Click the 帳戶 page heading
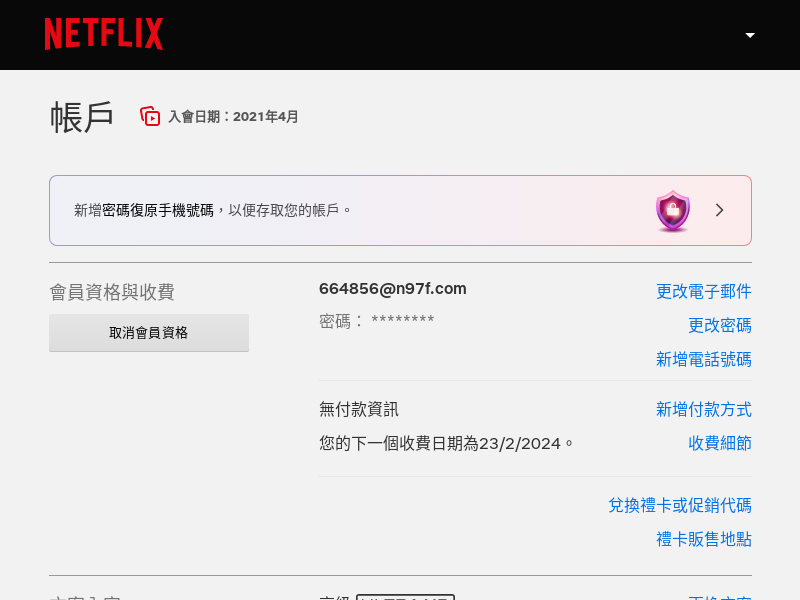This screenshot has height=600, width=800. tap(82, 117)
